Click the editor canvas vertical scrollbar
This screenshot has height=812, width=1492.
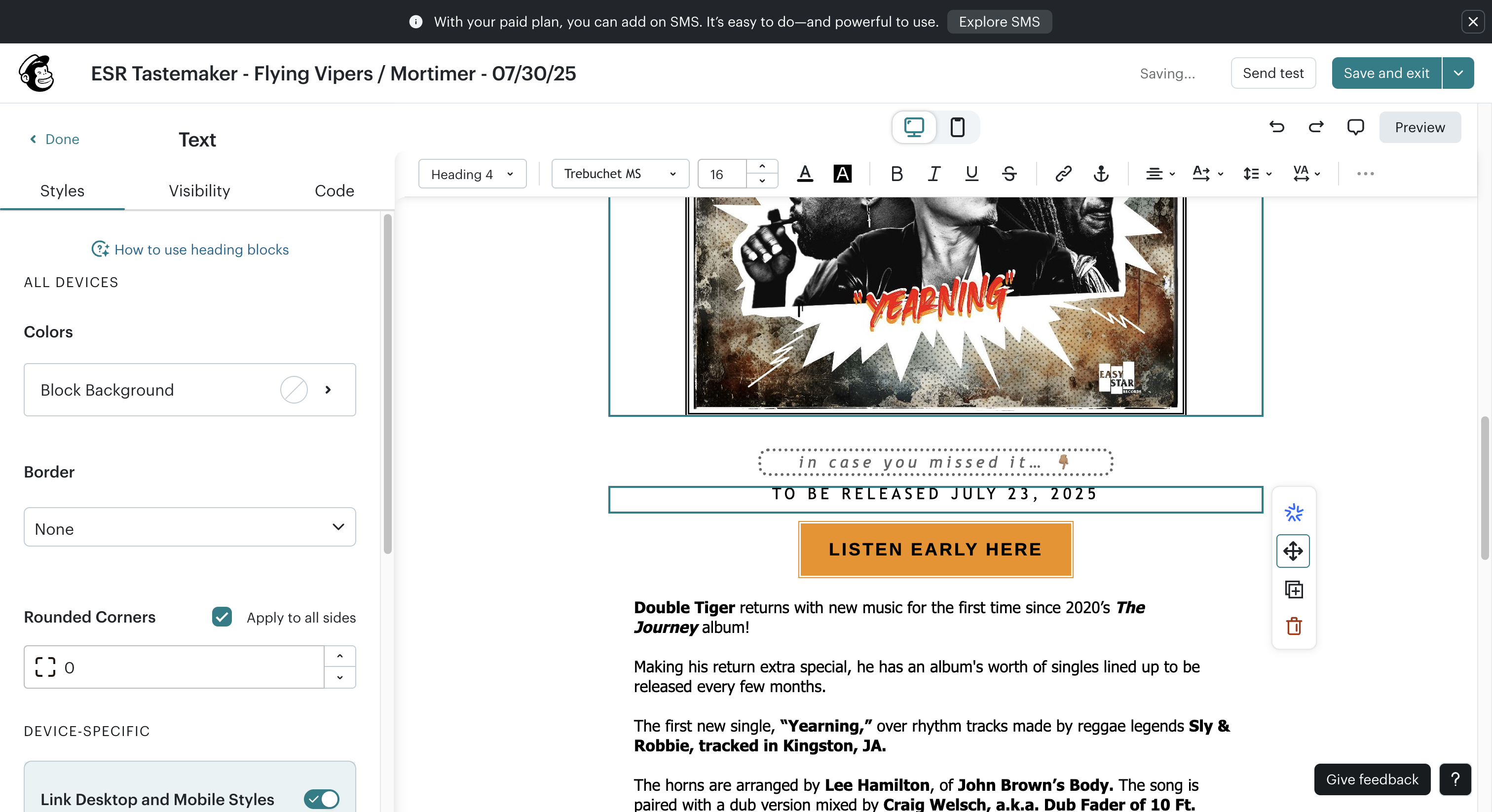click(x=1485, y=488)
